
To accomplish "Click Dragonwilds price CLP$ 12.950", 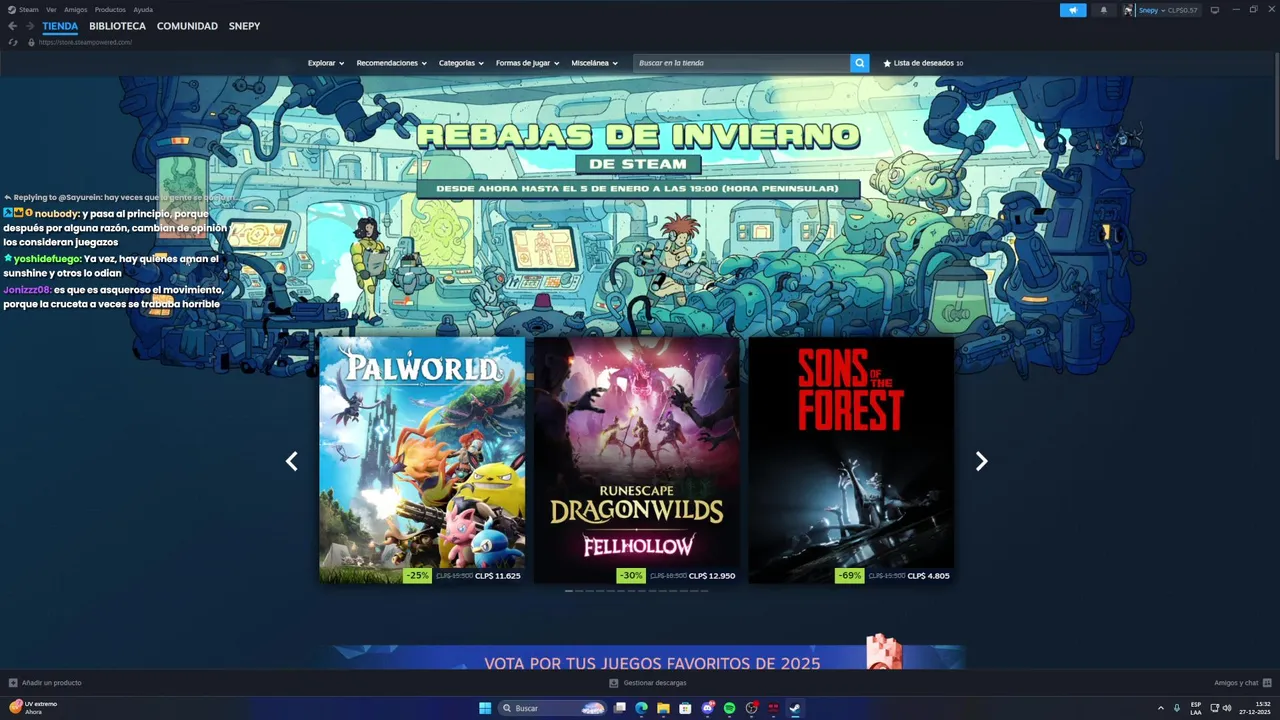I will (712, 576).
